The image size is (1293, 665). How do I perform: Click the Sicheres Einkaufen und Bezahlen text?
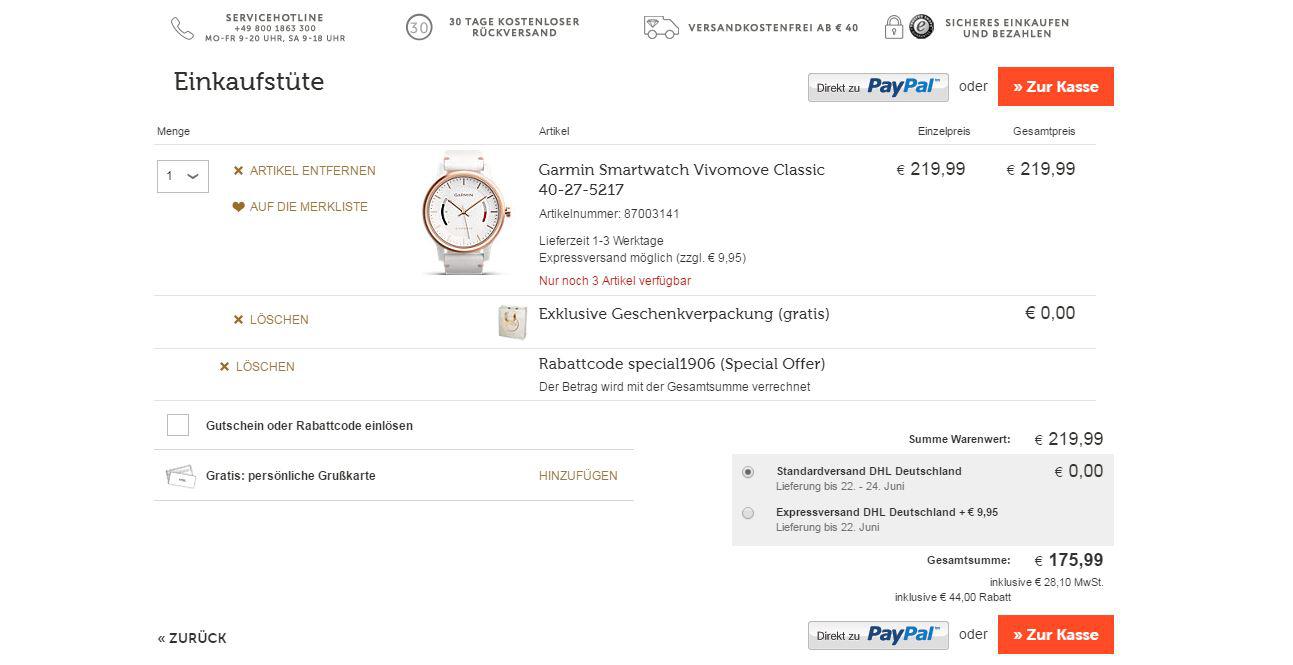click(x=1007, y=28)
